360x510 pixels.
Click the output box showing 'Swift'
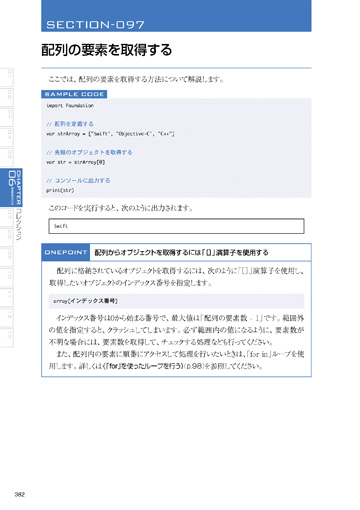(x=176, y=226)
